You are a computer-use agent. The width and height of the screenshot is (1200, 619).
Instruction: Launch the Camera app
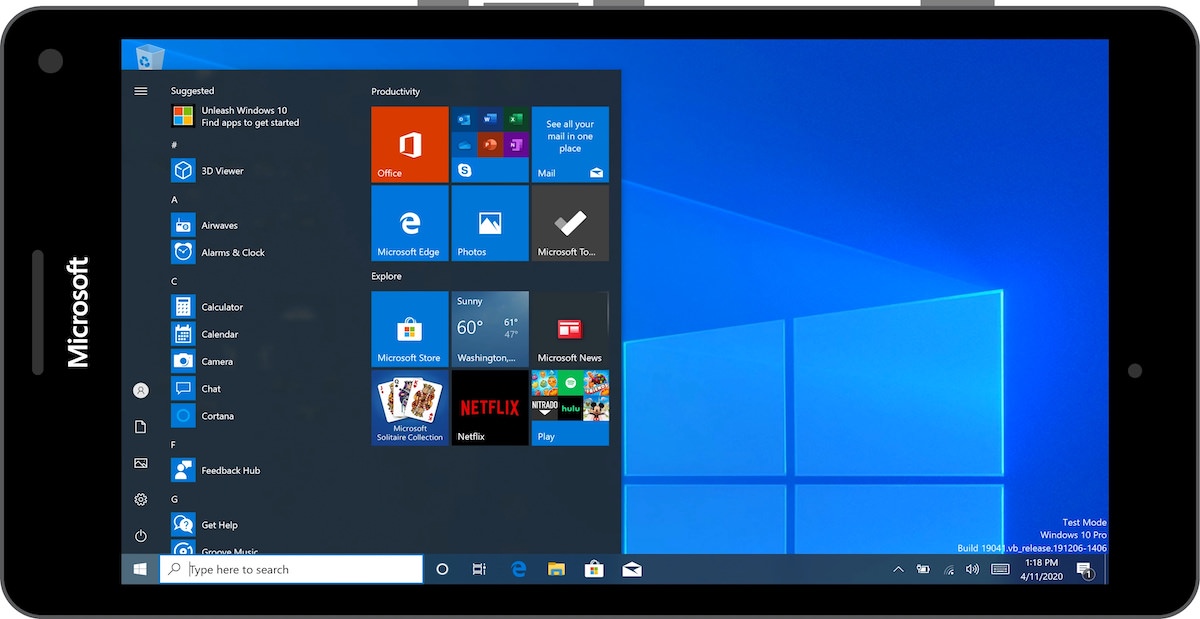(x=203, y=361)
